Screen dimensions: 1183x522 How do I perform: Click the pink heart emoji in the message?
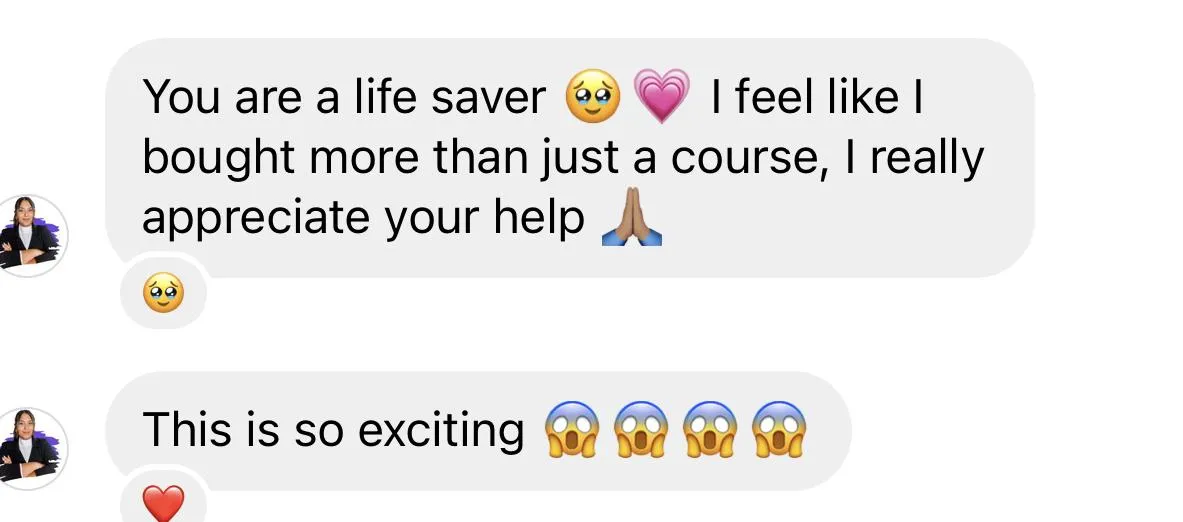[x=662, y=97]
